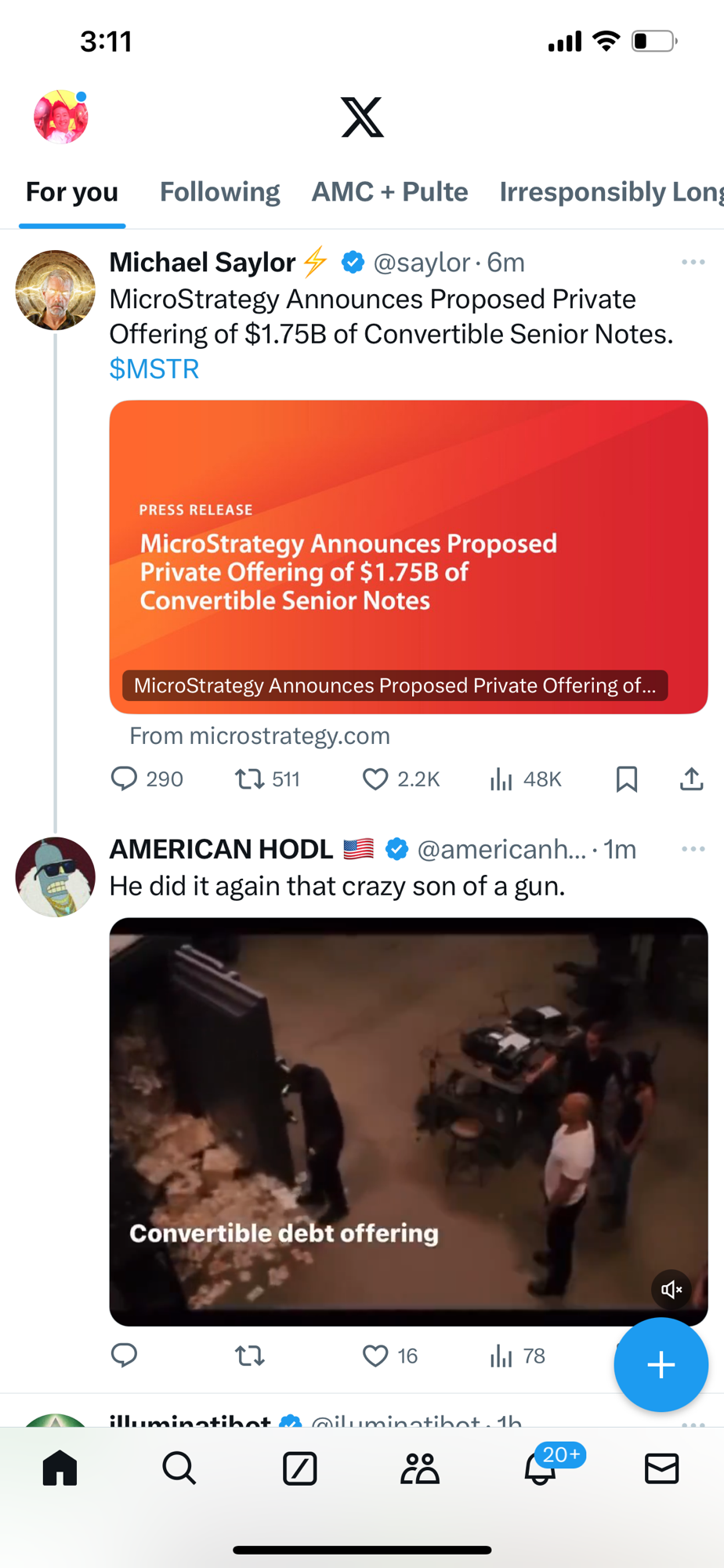Image resolution: width=724 pixels, height=1568 pixels.
Task: Unmute the Convertible debt offering video
Action: click(672, 1289)
